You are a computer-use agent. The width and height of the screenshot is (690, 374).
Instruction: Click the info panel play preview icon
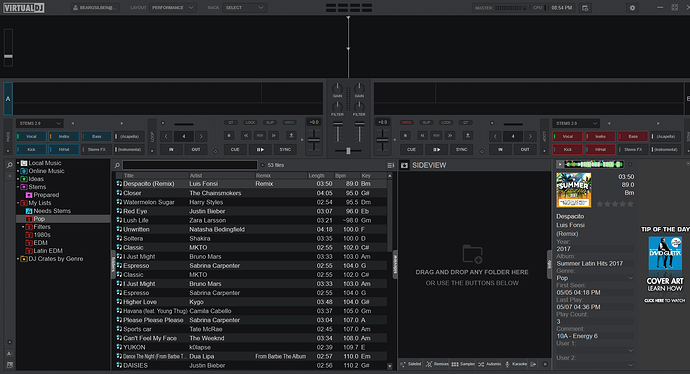pyautogui.click(x=560, y=165)
